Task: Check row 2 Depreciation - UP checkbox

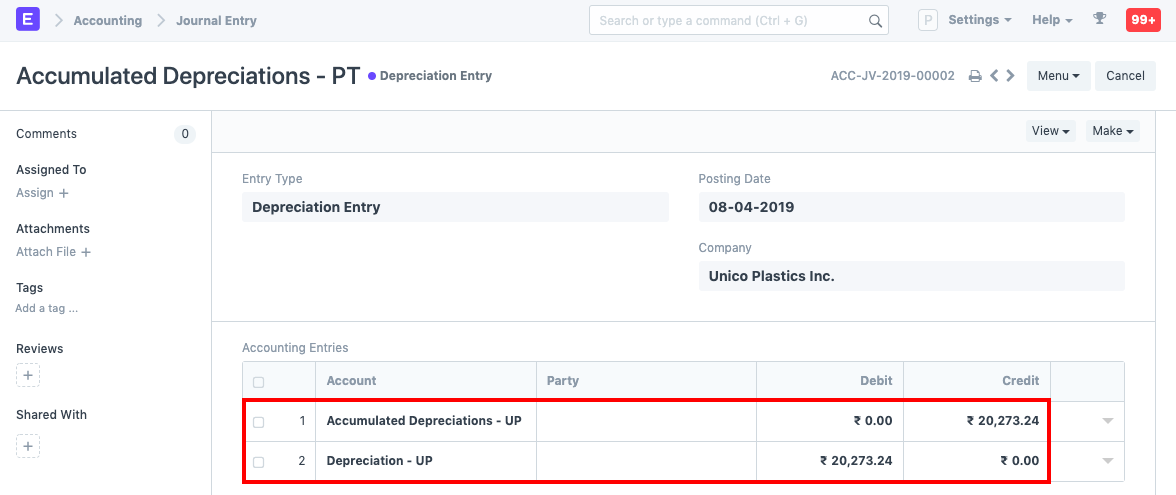Action: (x=259, y=462)
